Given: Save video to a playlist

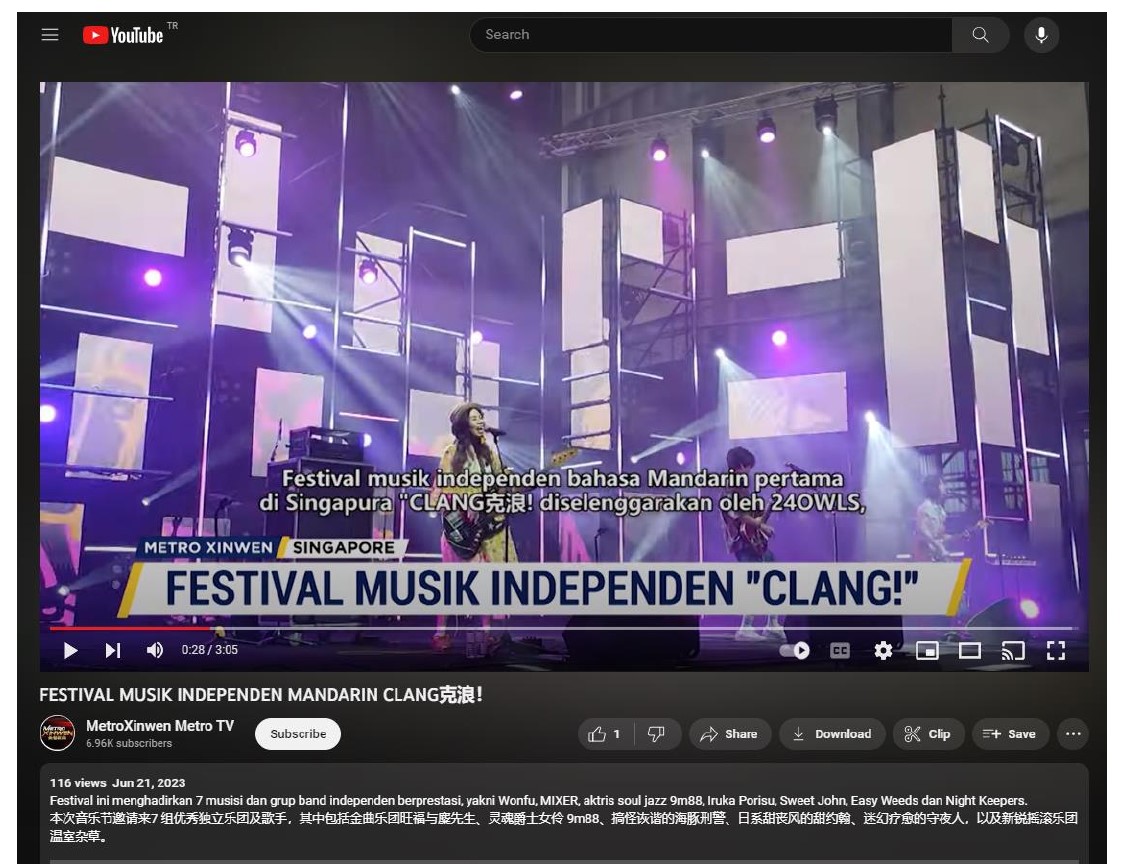Looking at the screenshot, I should click(1010, 734).
